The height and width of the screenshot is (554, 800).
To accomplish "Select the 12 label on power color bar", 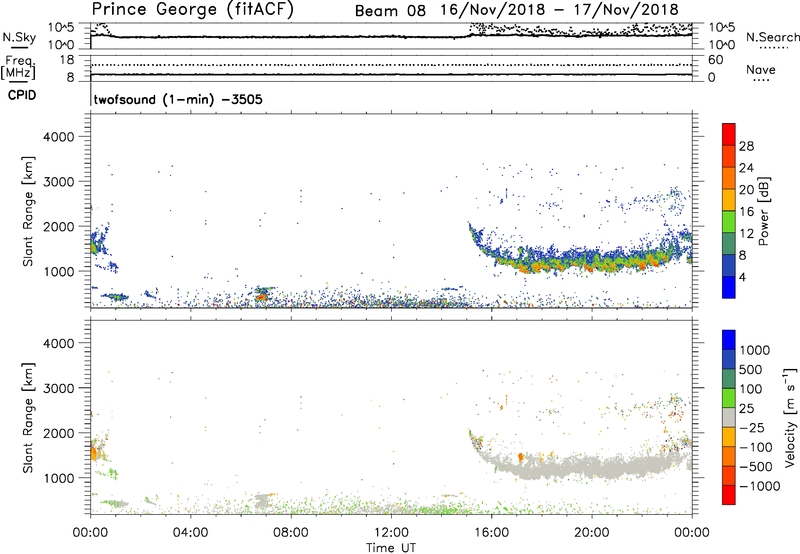I will 746,234.
